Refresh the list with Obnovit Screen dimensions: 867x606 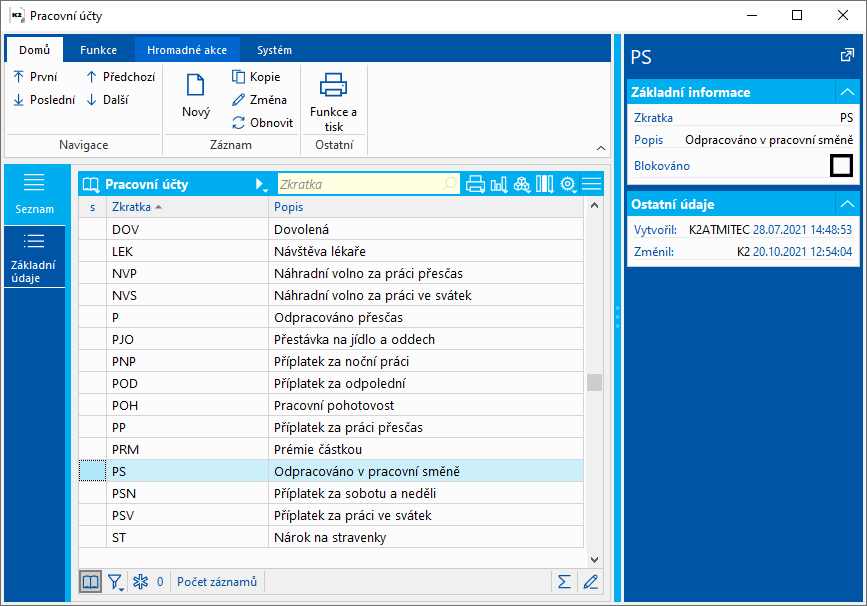pyautogui.click(x=263, y=123)
